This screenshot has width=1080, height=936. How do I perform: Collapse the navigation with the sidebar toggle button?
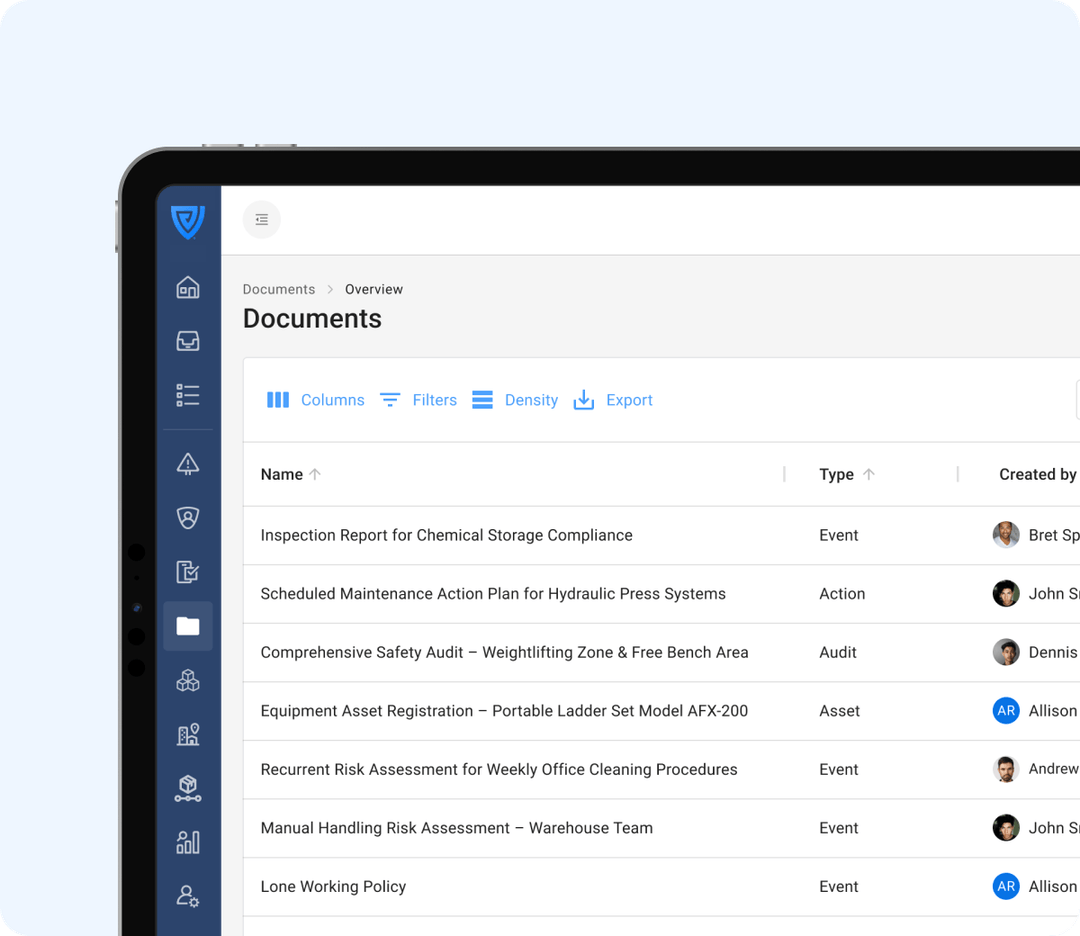click(261, 219)
